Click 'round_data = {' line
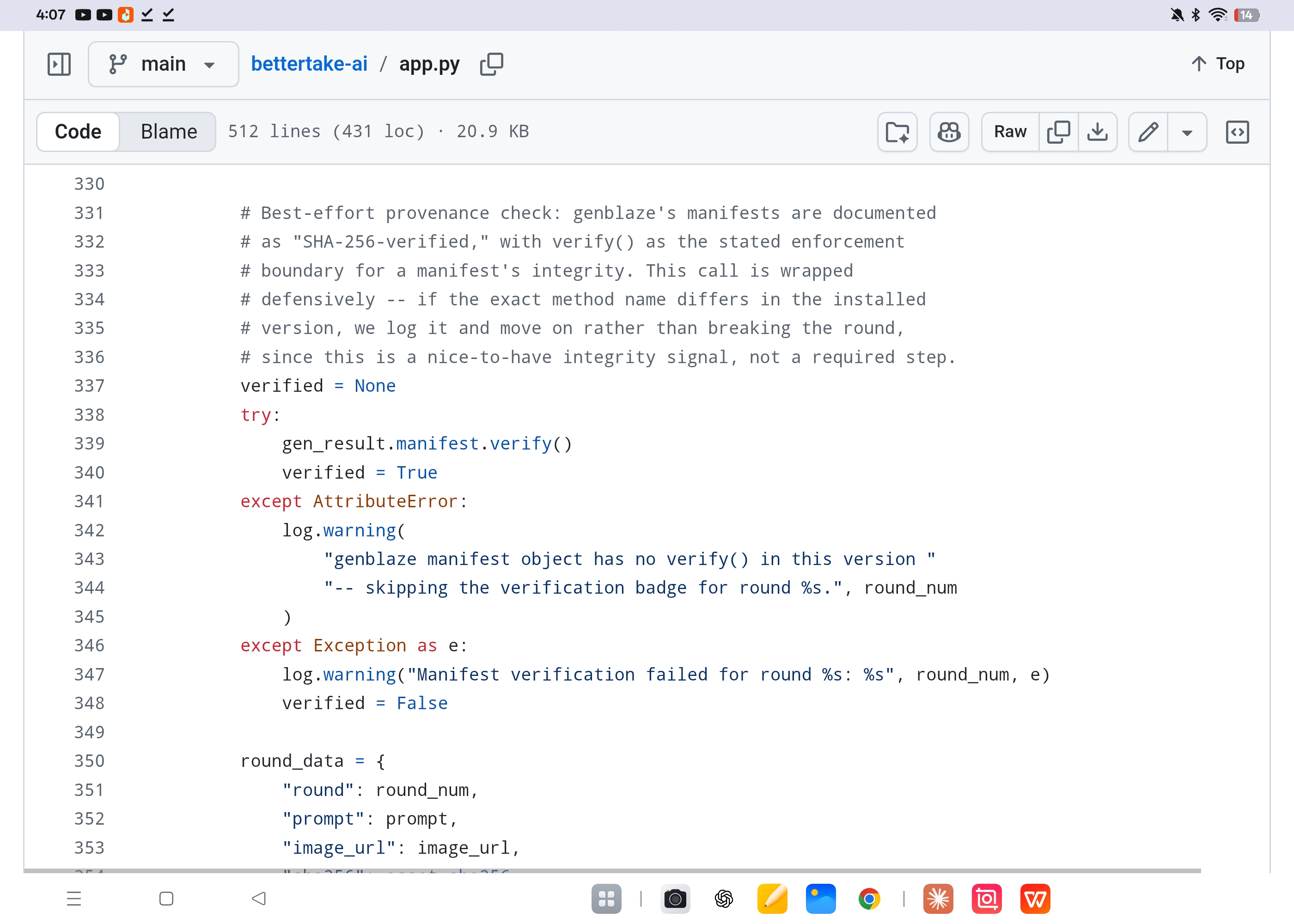Viewport: 1294px width, 924px height. pos(313,761)
